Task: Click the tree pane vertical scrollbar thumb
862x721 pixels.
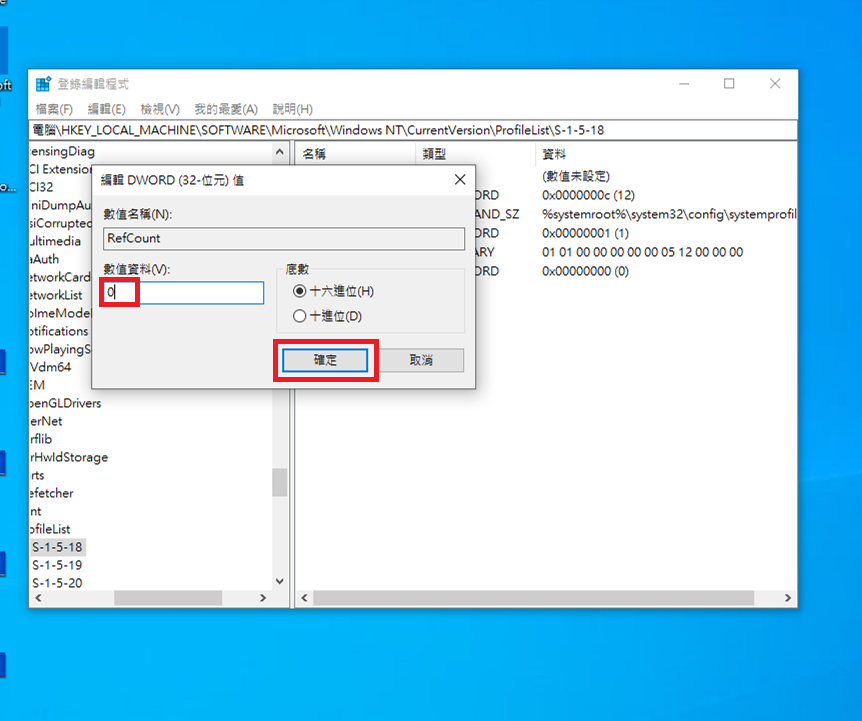Action: pyautogui.click(x=280, y=482)
